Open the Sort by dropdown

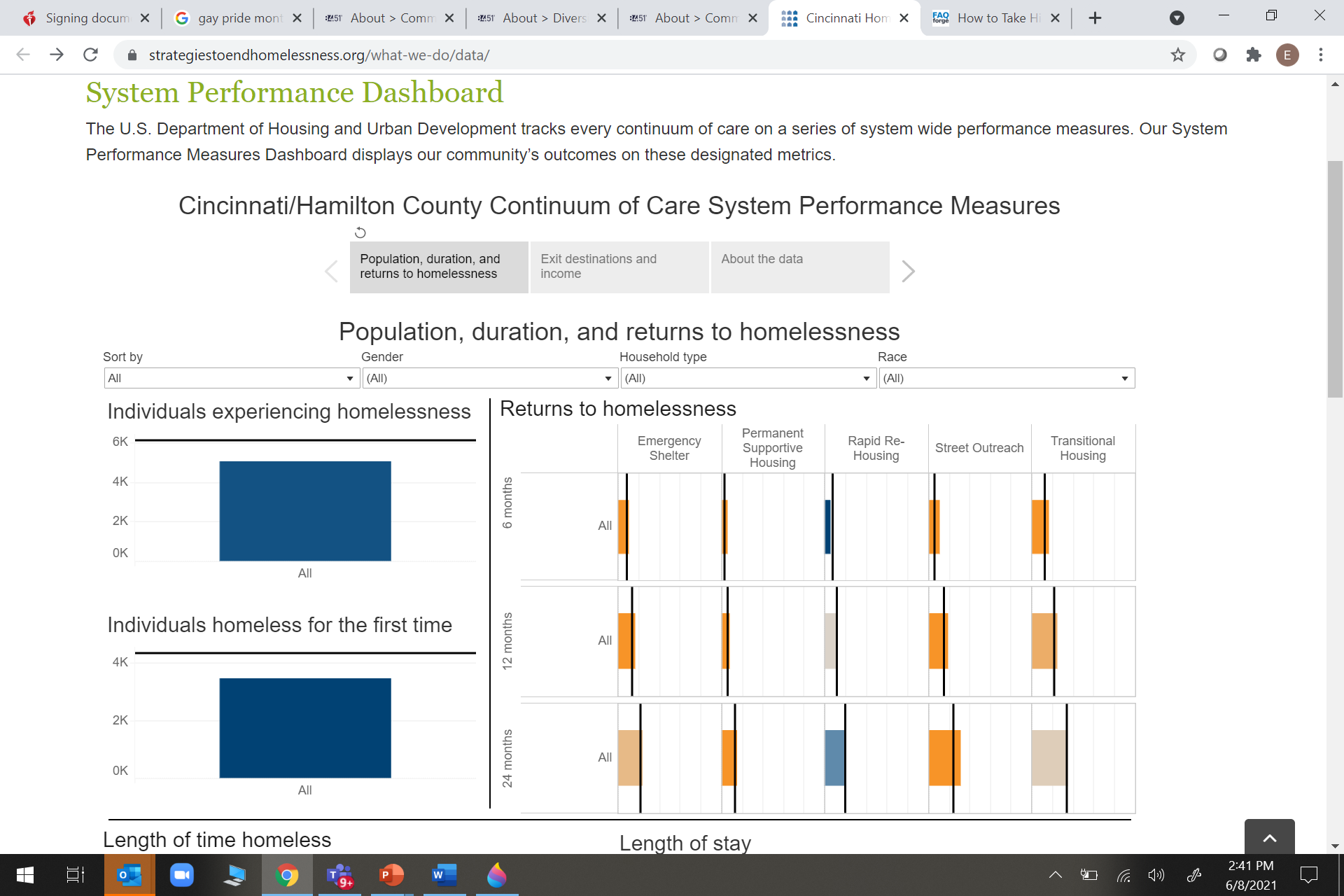tap(231, 378)
